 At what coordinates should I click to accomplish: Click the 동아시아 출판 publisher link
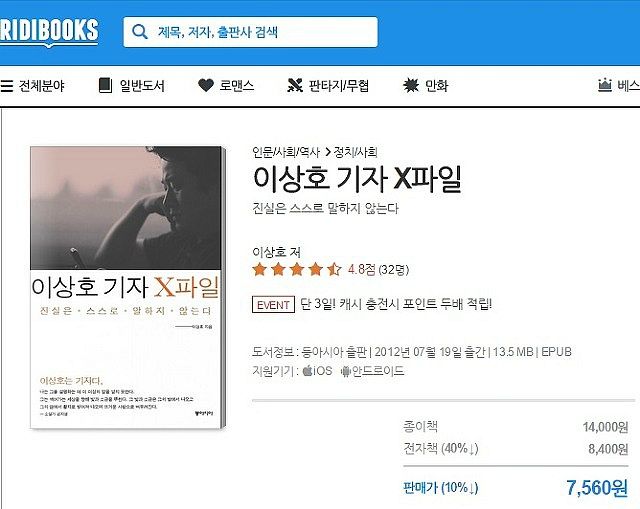coord(334,352)
